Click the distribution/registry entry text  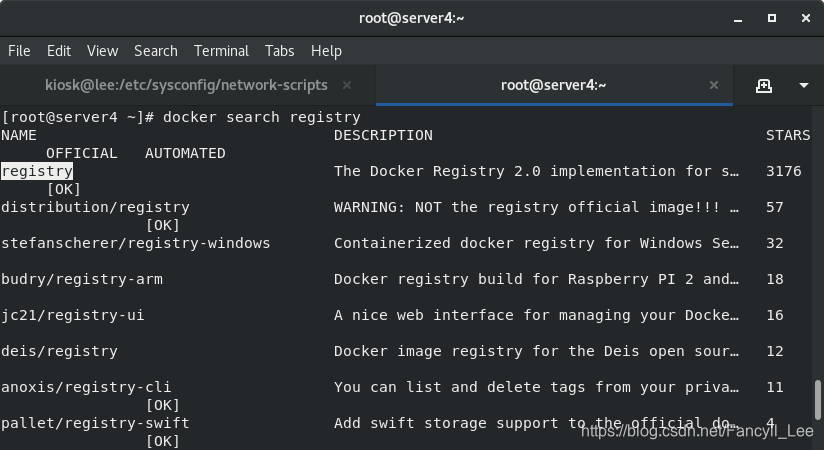click(x=95, y=207)
